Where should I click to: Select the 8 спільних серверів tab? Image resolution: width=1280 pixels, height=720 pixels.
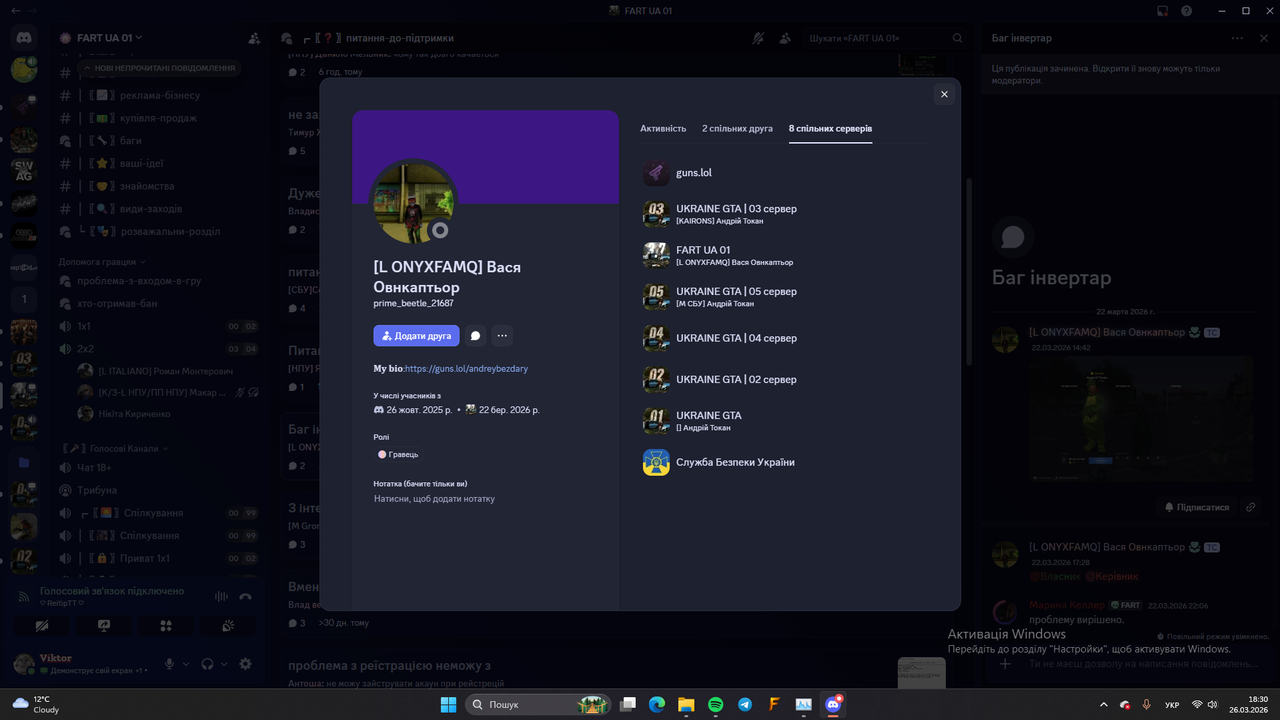coord(830,129)
